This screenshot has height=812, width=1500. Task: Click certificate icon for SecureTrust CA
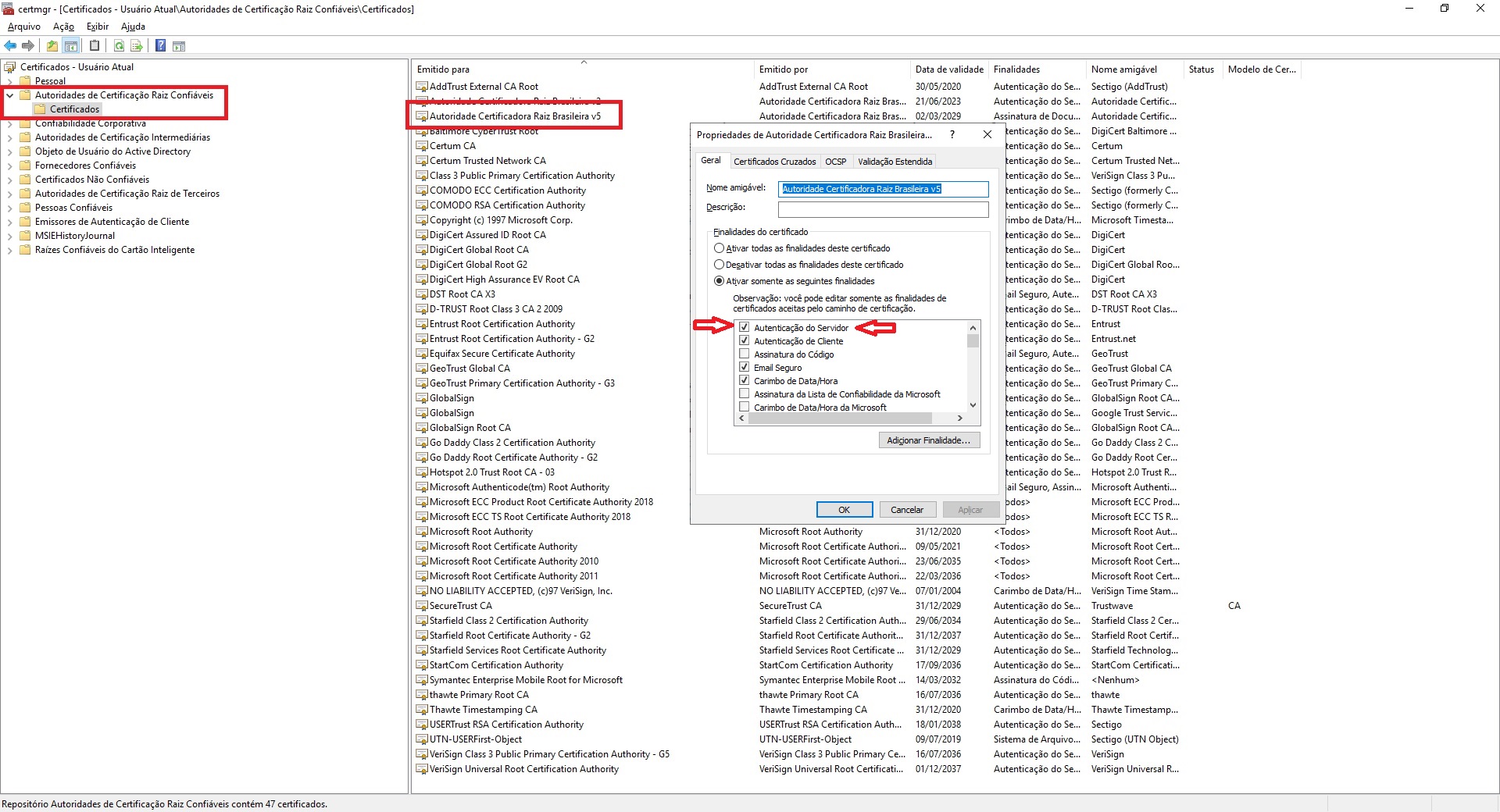[422, 606]
